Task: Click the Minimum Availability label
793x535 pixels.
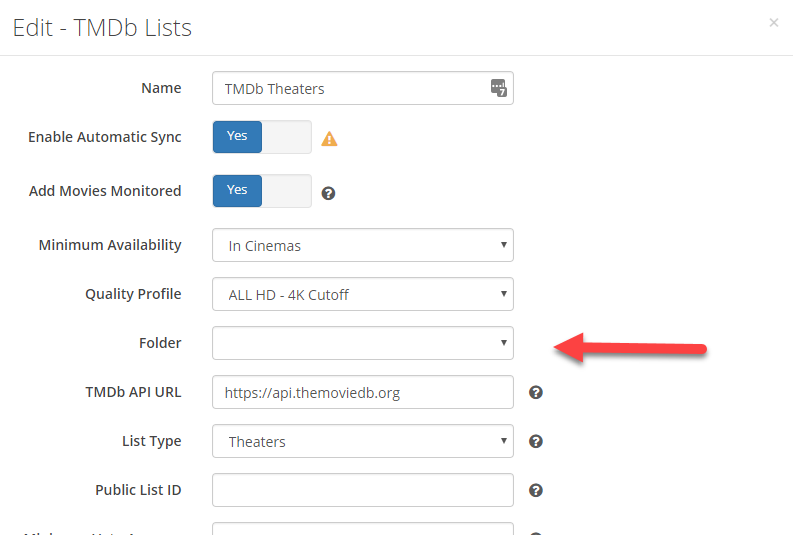Action: tap(110, 245)
